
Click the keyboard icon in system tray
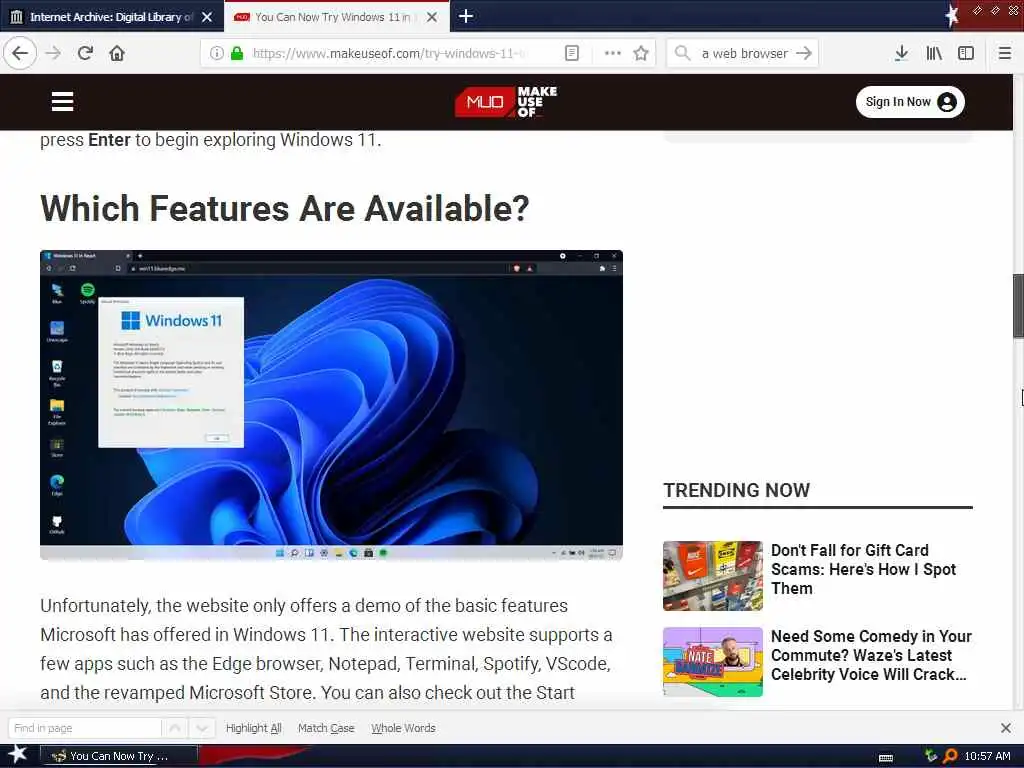[x=886, y=758]
